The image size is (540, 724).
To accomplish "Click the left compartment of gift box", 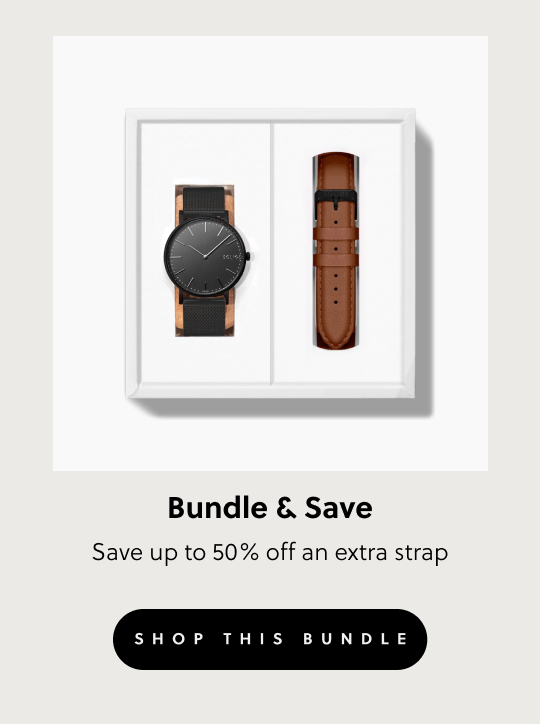I will click(x=205, y=253).
